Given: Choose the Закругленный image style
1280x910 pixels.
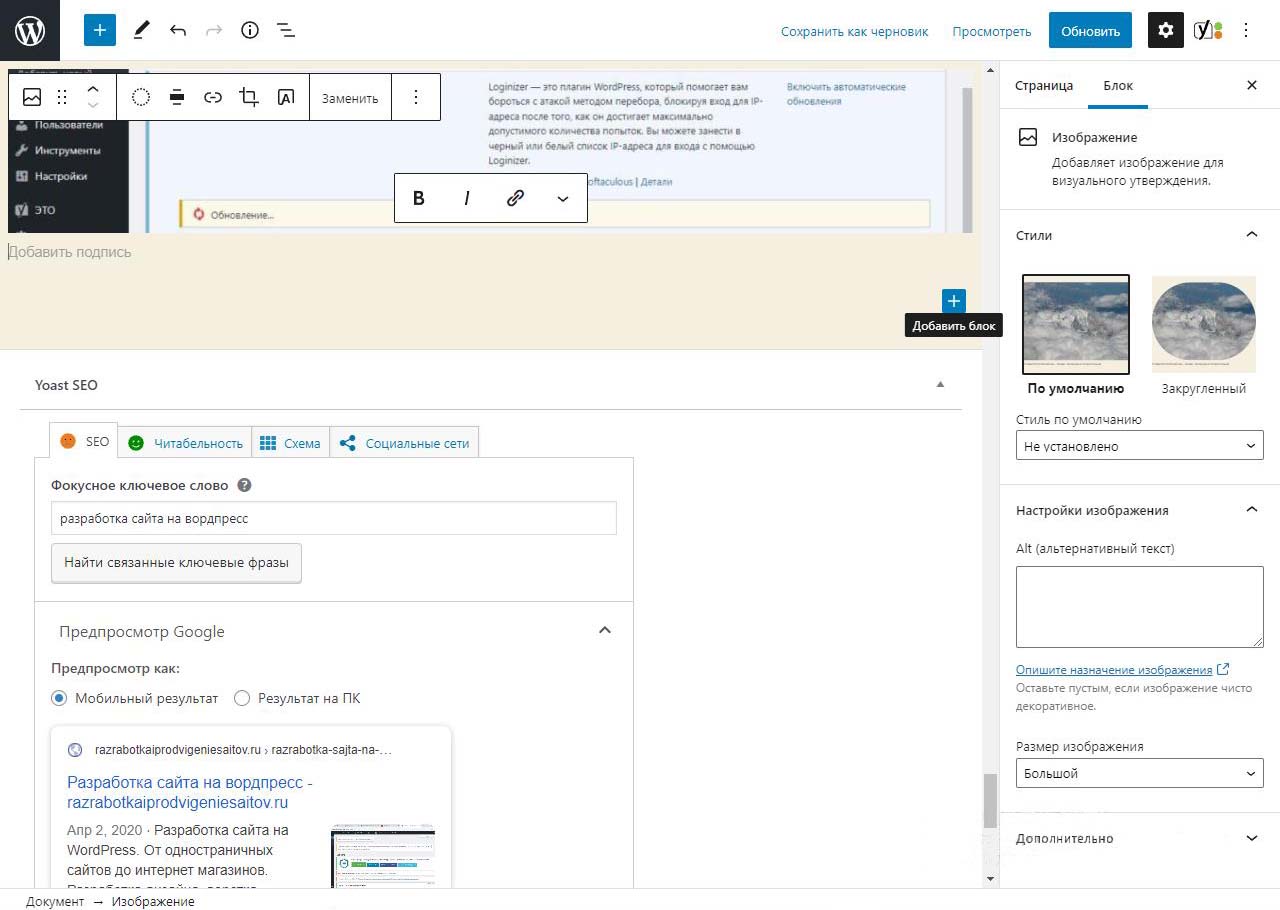Looking at the screenshot, I should (x=1203, y=325).
